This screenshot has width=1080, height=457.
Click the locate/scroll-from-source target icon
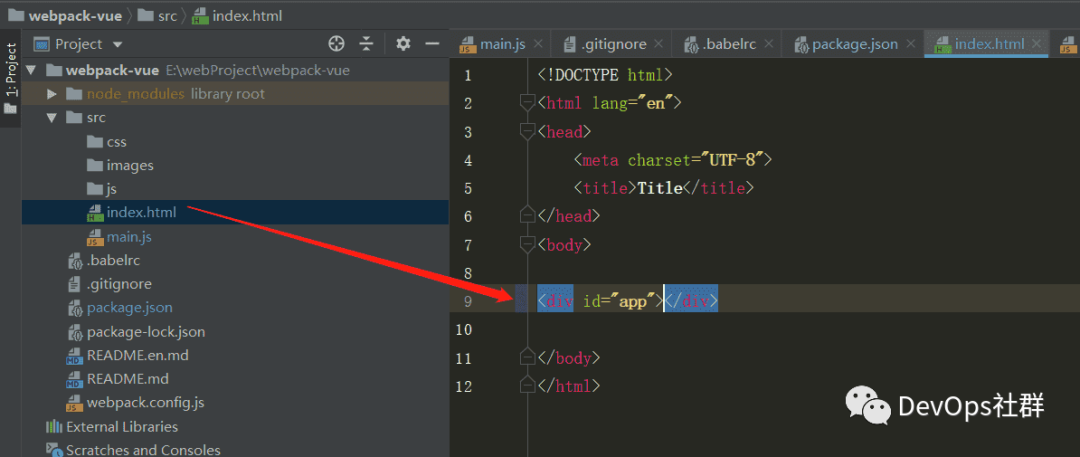pos(336,44)
